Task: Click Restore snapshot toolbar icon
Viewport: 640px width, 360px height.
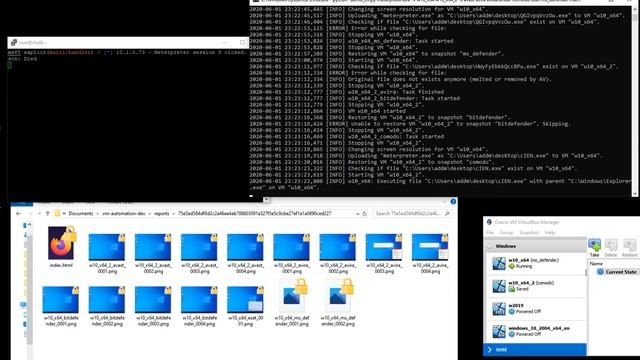Action: (629, 247)
